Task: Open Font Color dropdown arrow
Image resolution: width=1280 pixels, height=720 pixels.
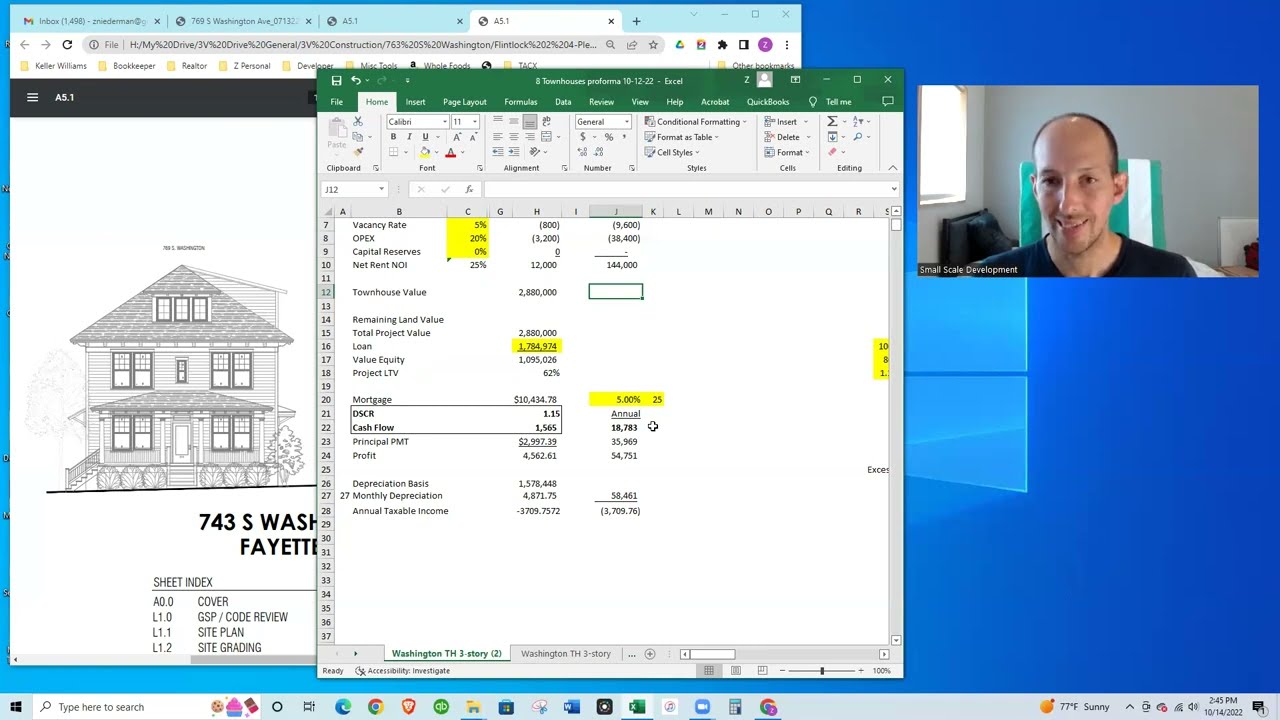Action: pyautogui.click(x=461, y=152)
